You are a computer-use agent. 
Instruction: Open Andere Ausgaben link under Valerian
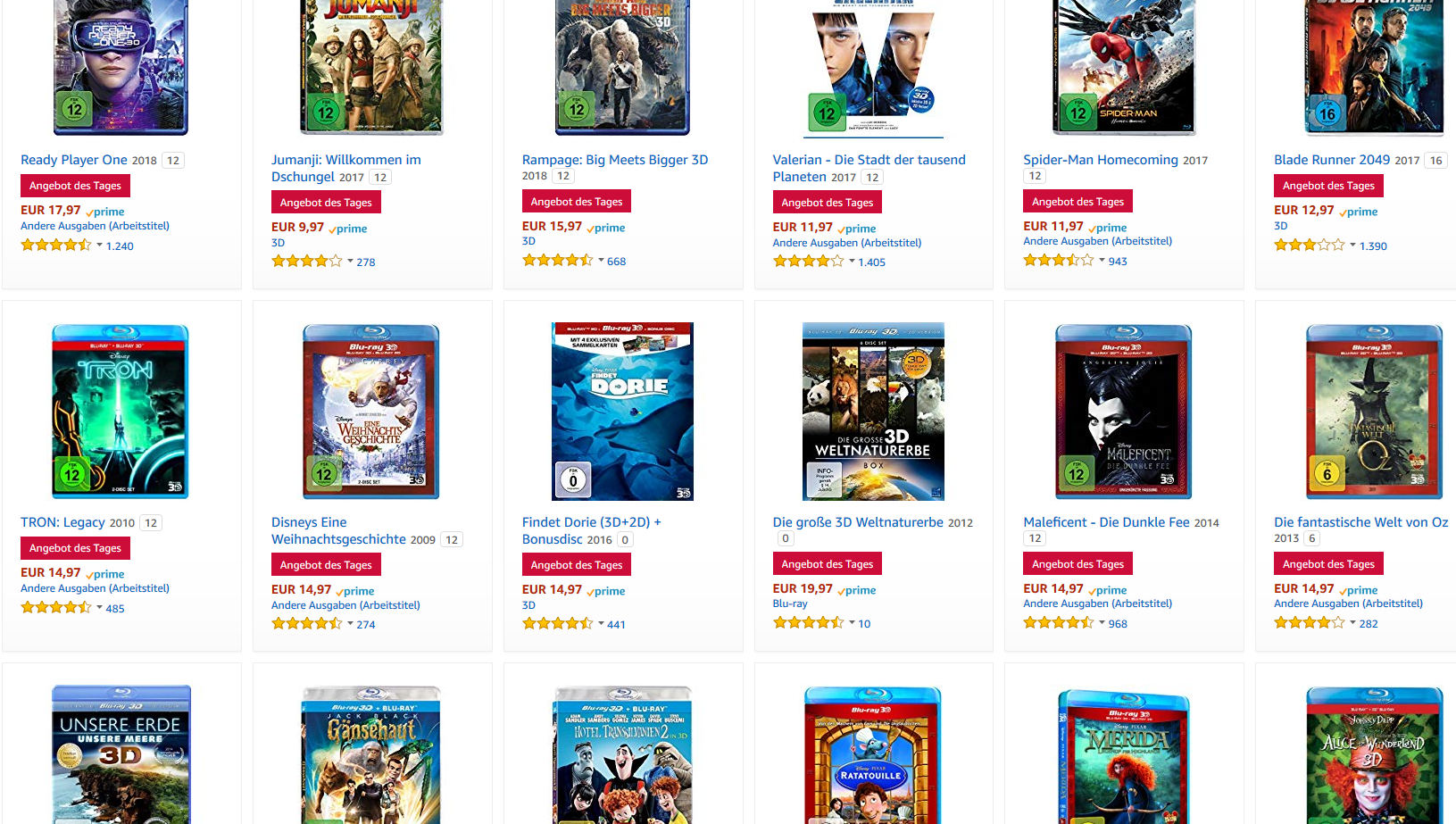847,243
